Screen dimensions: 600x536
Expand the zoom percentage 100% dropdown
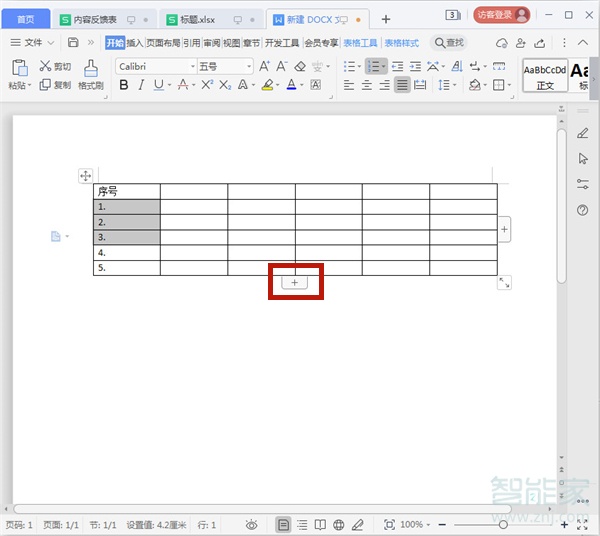[x=428, y=525]
